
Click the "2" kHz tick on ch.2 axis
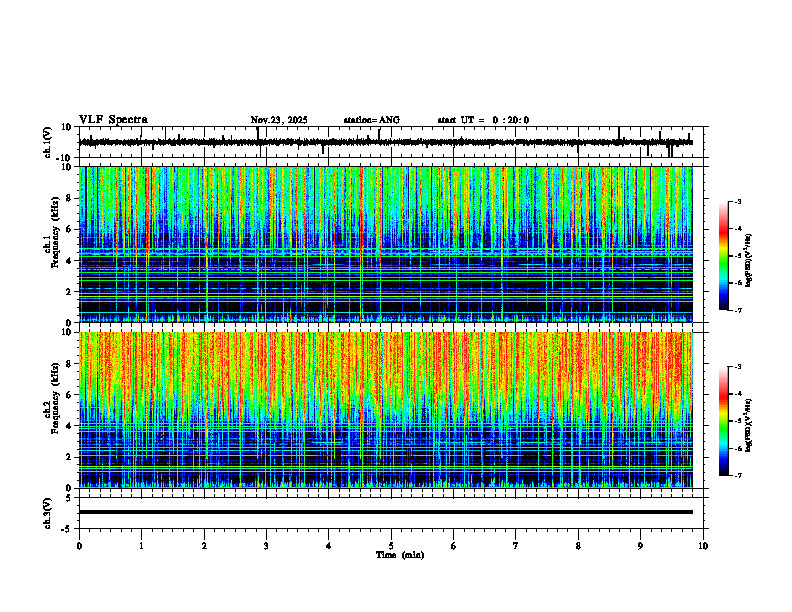[70, 457]
